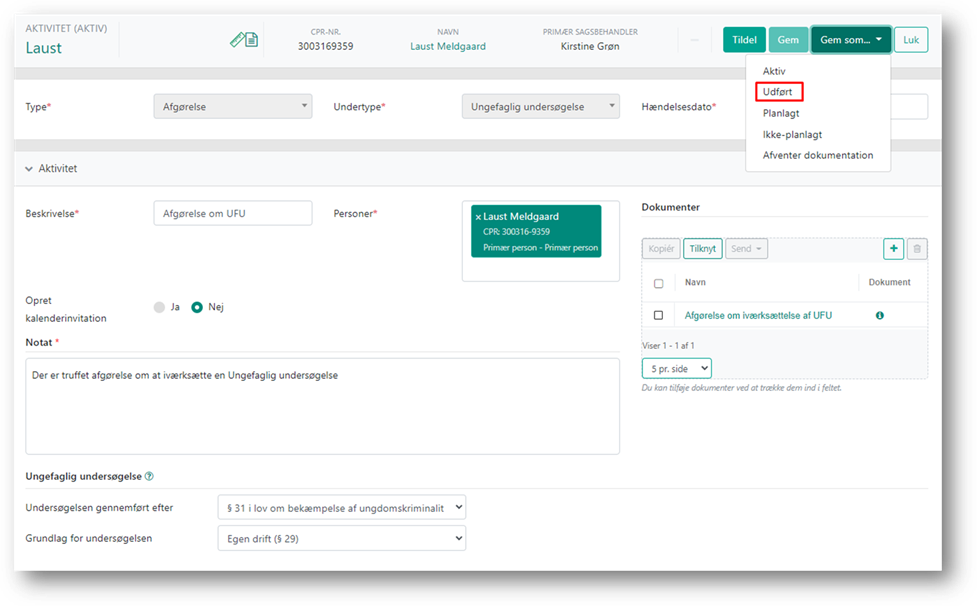Click the Send button's dropdown arrow
The height and width of the screenshot is (606, 977).
coord(758,248)
